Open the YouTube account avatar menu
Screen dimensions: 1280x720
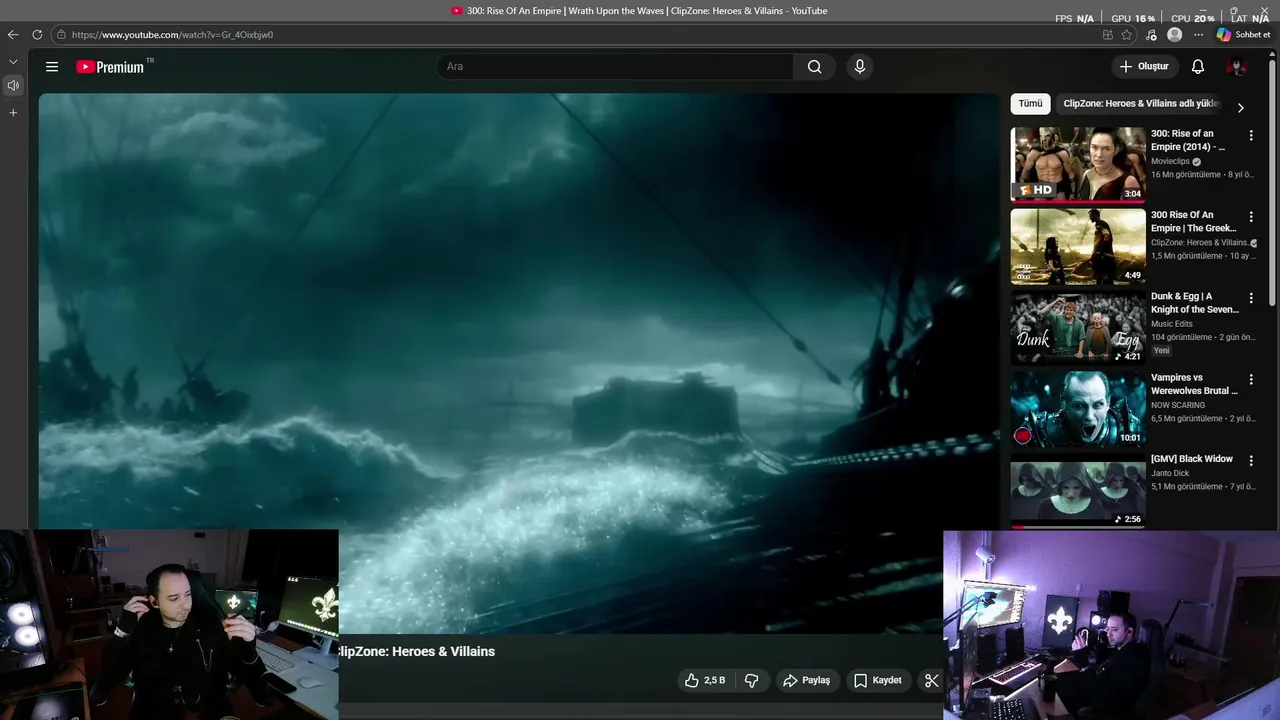pos(1238,67)
